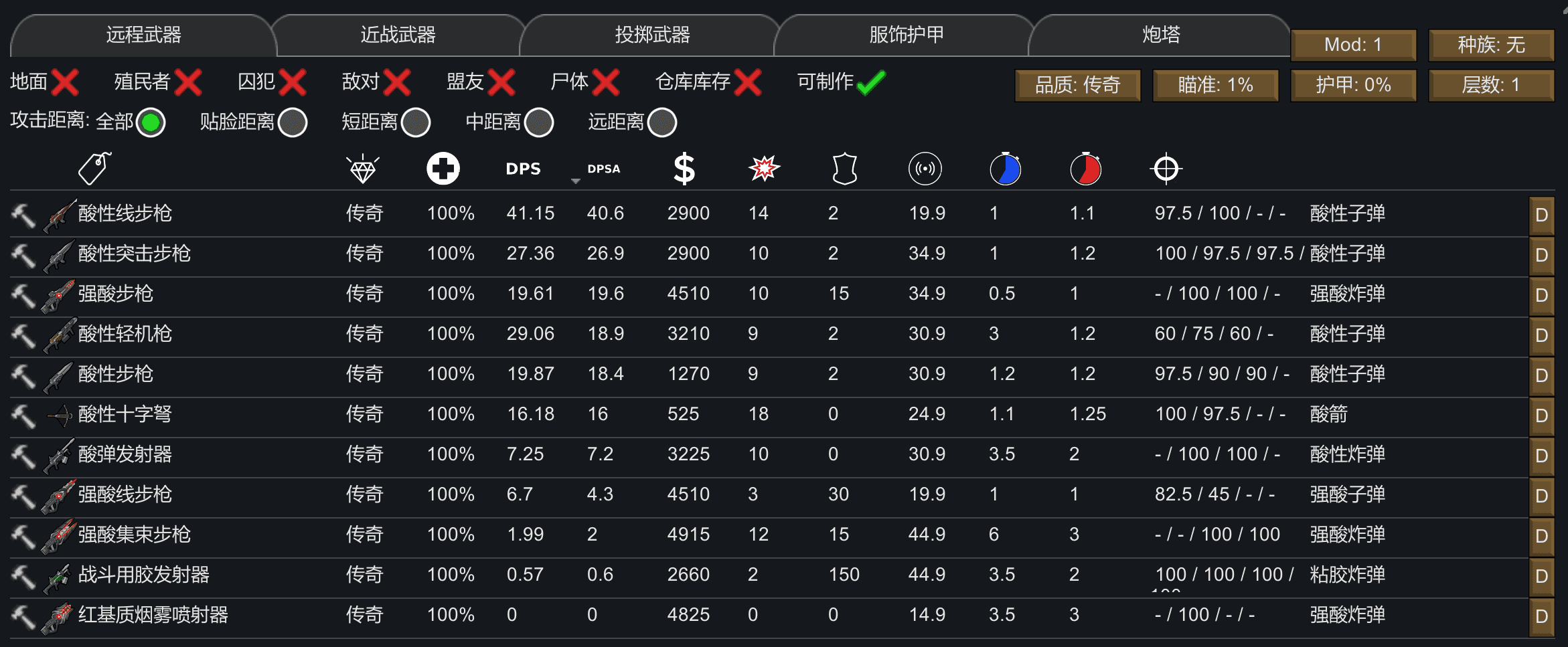This screenshot has height=647, width=1568.
Task: Sort by the red damage burst icon
Action: pos(764,169)
